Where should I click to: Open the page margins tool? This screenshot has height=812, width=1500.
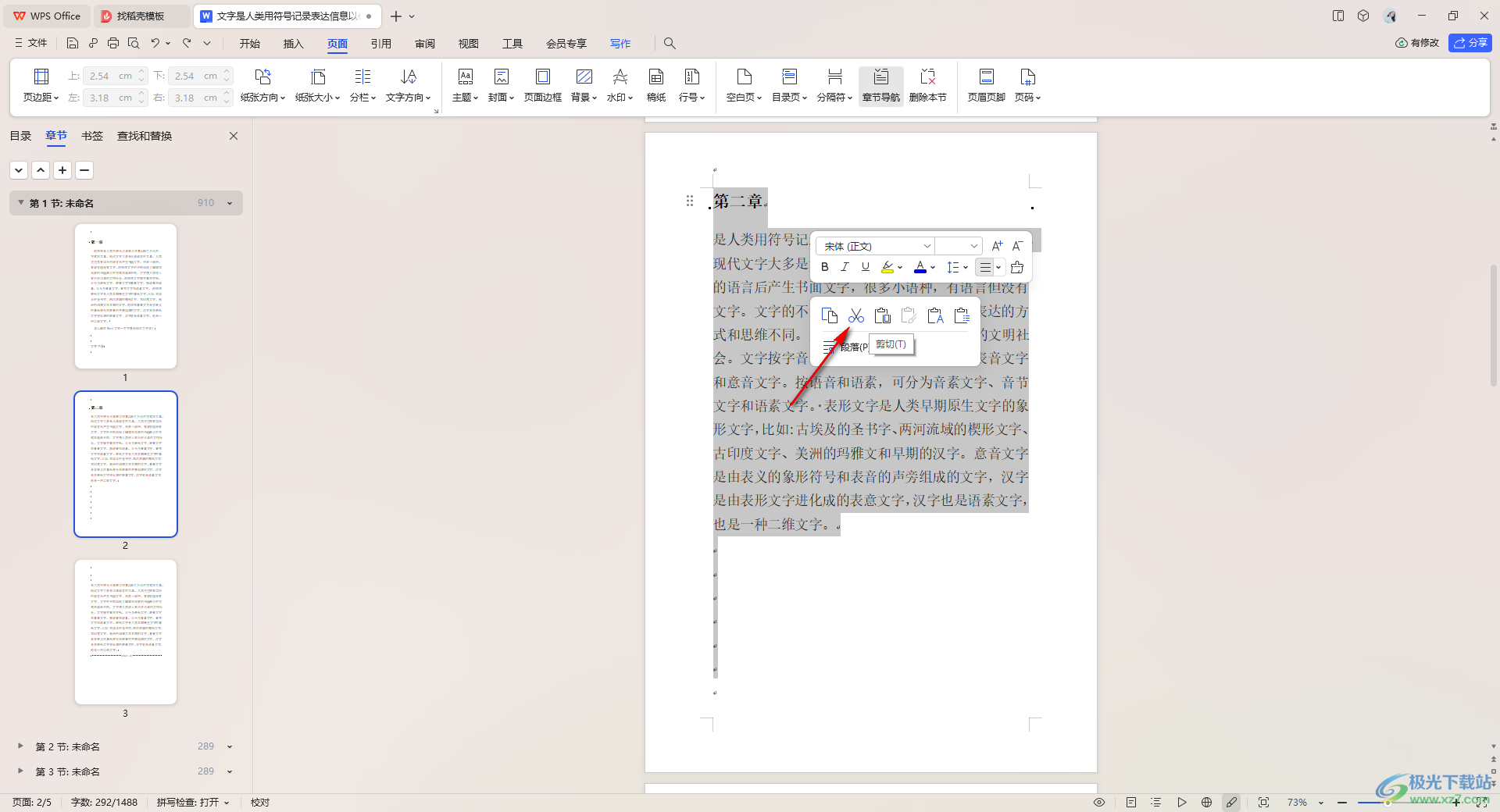click(41, 85)
